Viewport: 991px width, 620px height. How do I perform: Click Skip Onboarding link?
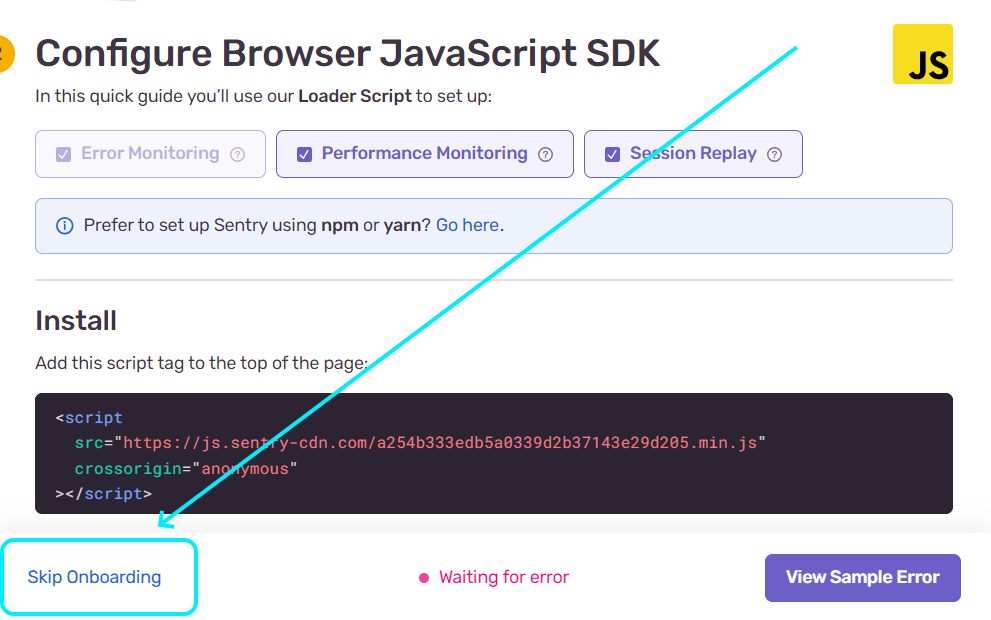(x=94, y=577)
